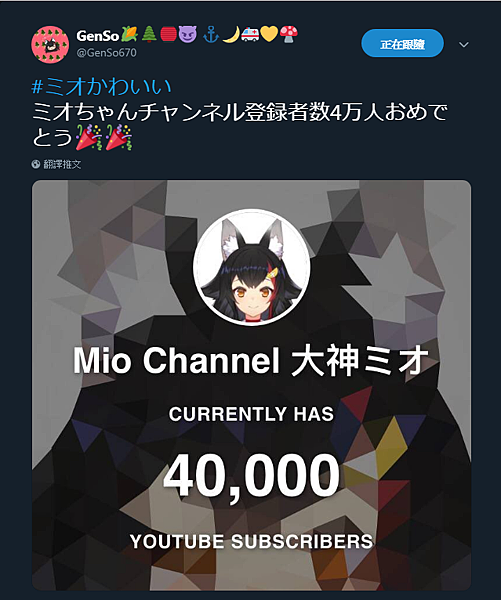Open the attached subscriber count image

pyautogui.click(x=251, y=385)
